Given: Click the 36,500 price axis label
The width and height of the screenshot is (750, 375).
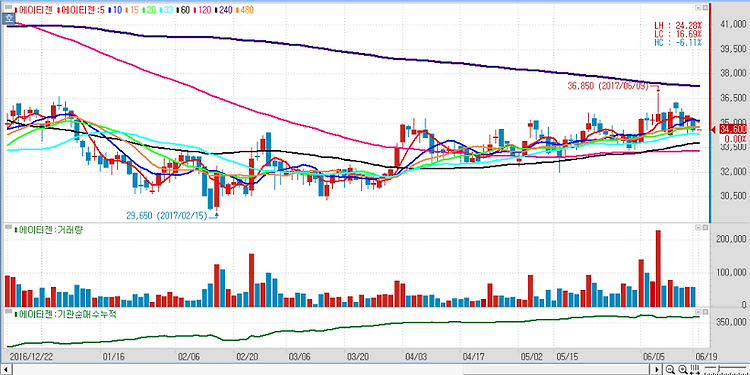Looking at the screenshot, I should 732,98.
